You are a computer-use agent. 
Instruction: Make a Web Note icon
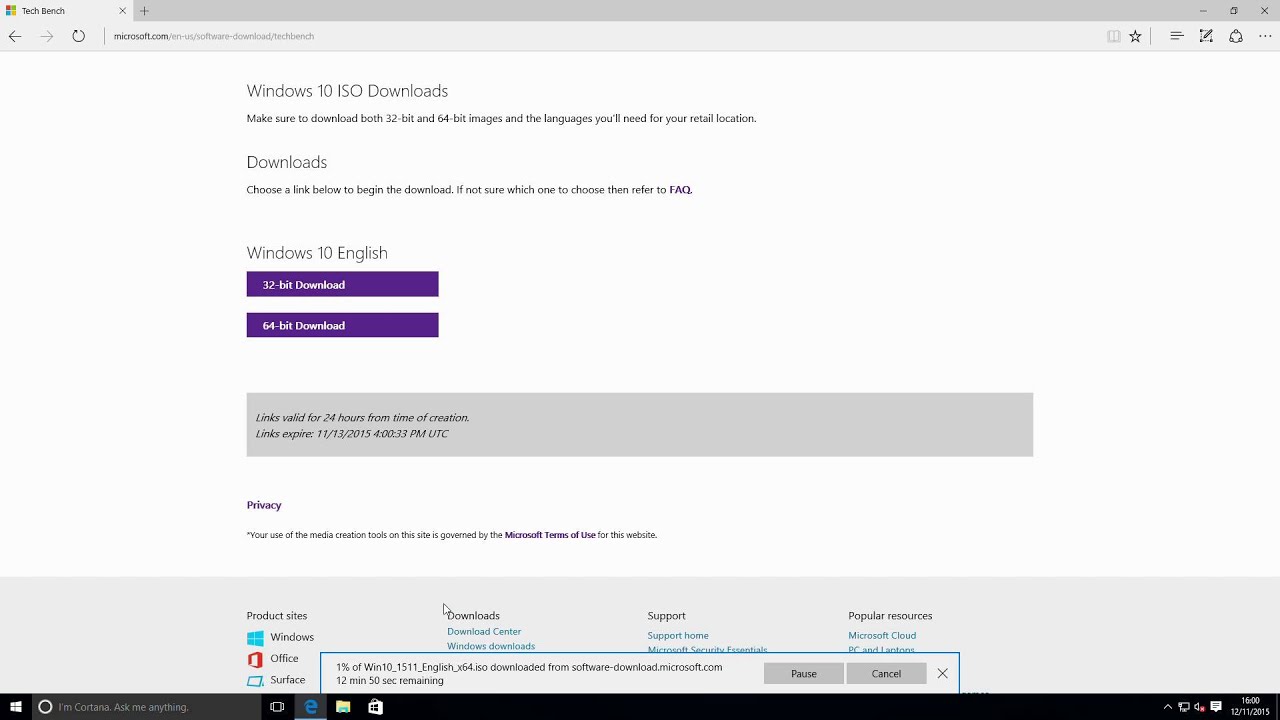click(1206, 36)
